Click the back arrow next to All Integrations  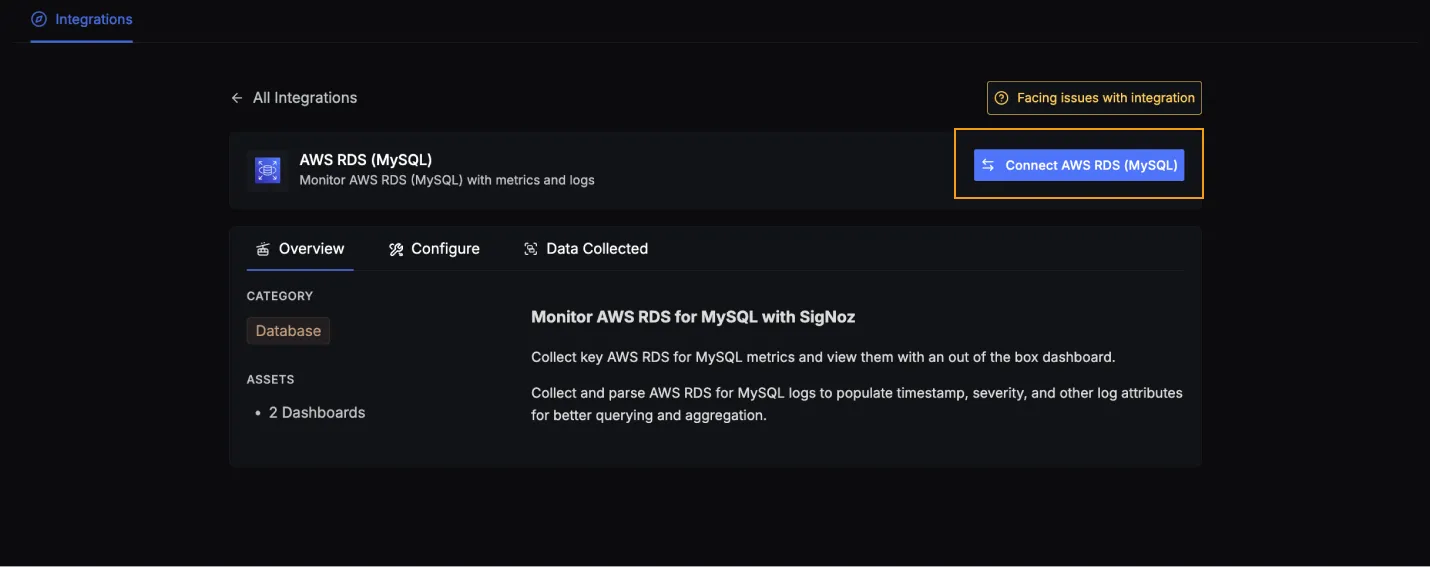pos(237,98)
